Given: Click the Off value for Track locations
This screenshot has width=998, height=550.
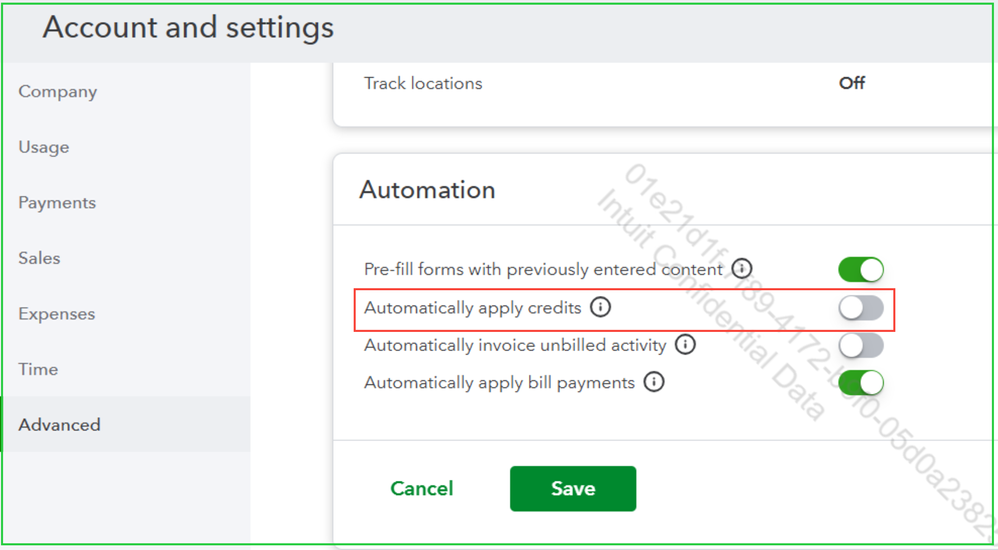Looking at the screenshot, I should coord(852,84).
